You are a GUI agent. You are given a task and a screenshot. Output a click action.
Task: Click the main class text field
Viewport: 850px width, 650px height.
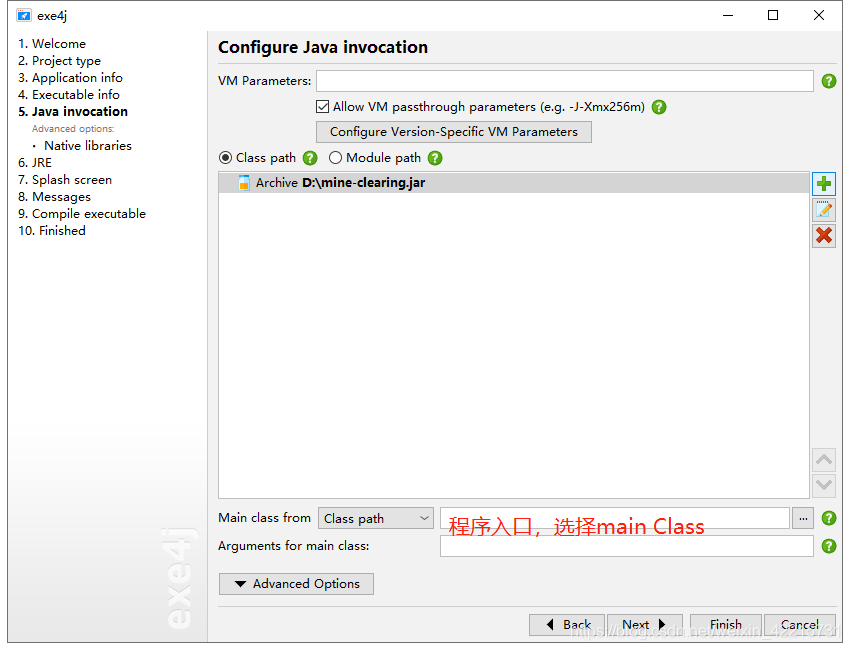pos(615,518)
